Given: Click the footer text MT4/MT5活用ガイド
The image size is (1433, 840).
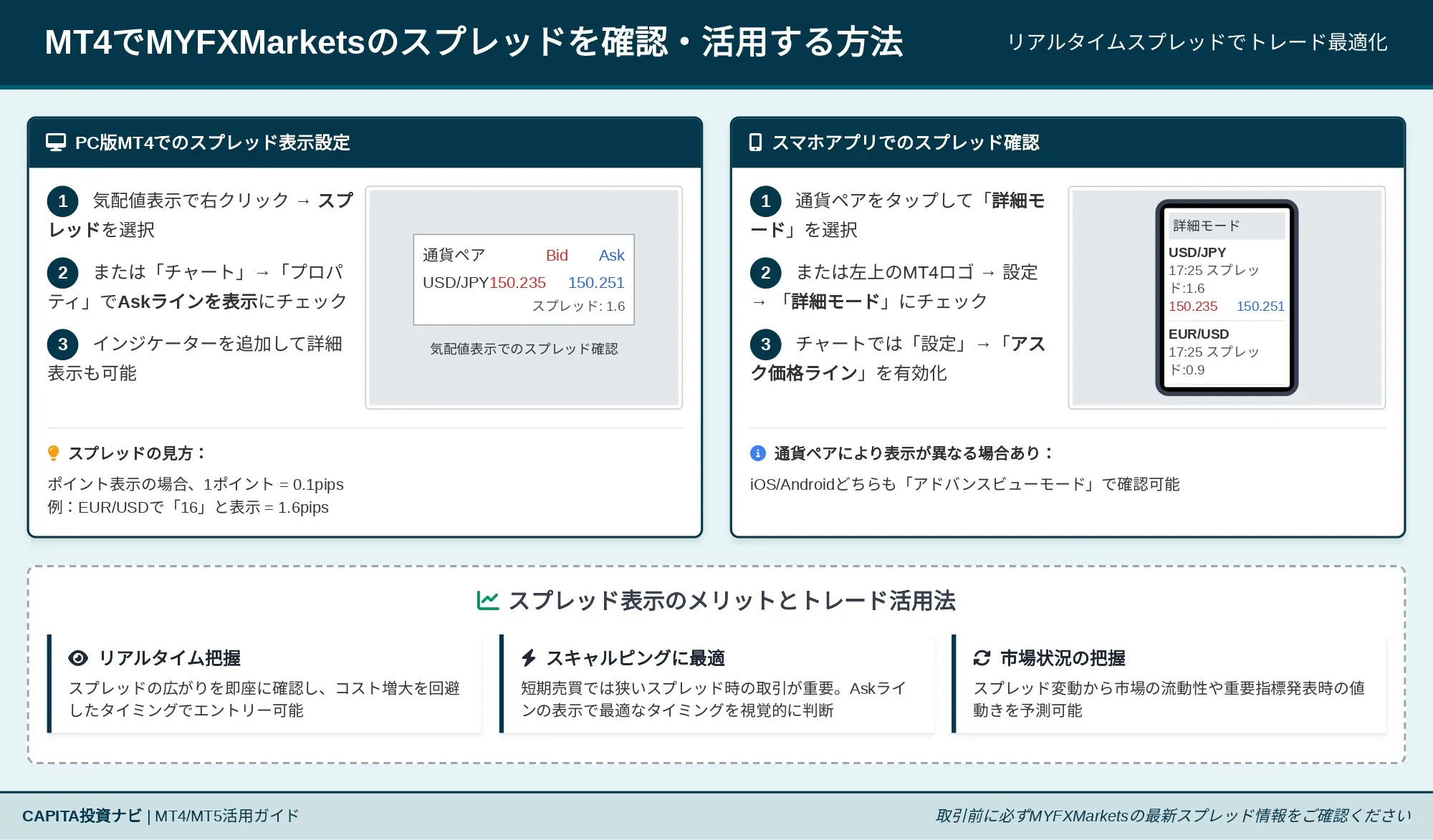Looking at the screenshot, I should [226, 816].
